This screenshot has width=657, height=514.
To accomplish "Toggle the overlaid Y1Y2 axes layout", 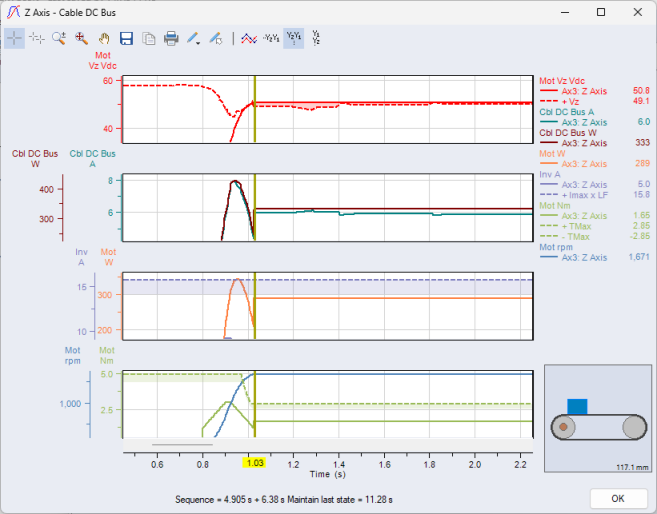I will [x=271, y=38].
